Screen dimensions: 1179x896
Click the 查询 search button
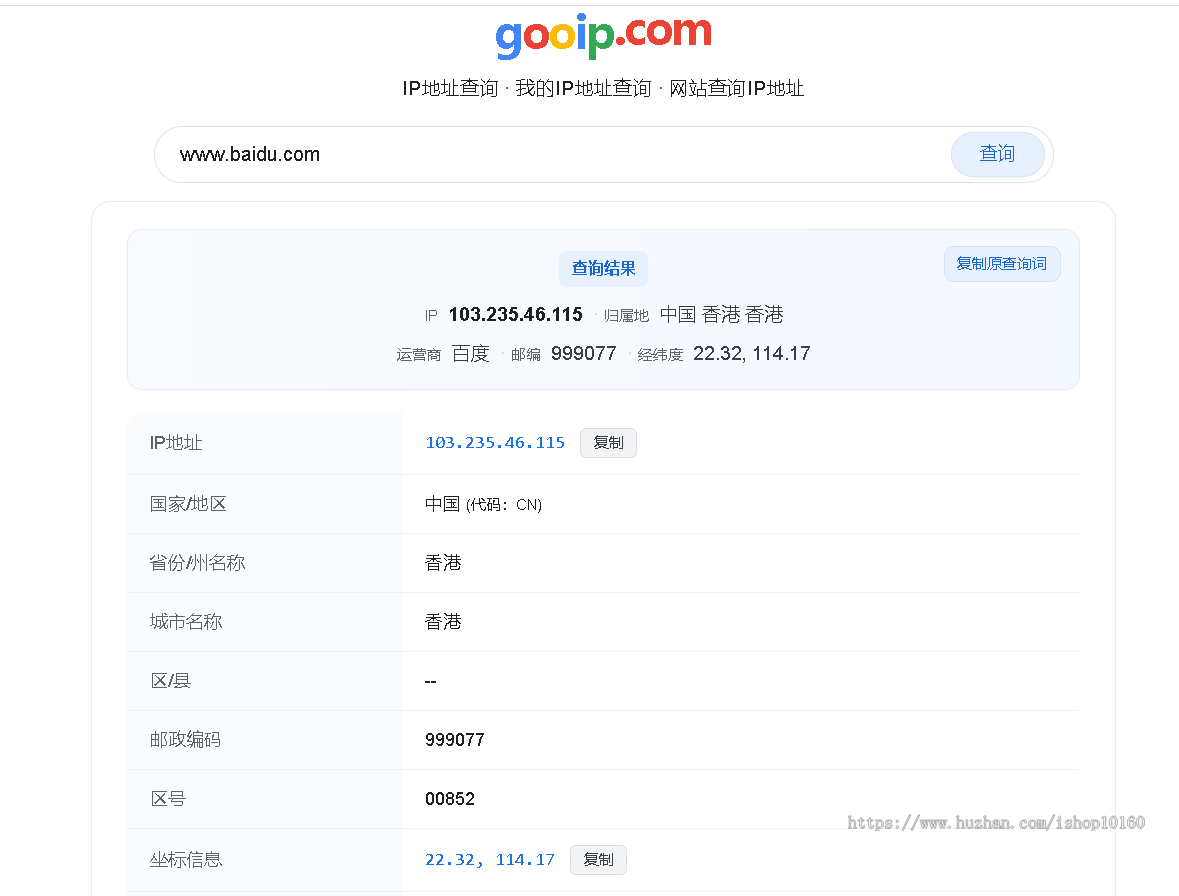pyautogui.click(x=997, y=154)
